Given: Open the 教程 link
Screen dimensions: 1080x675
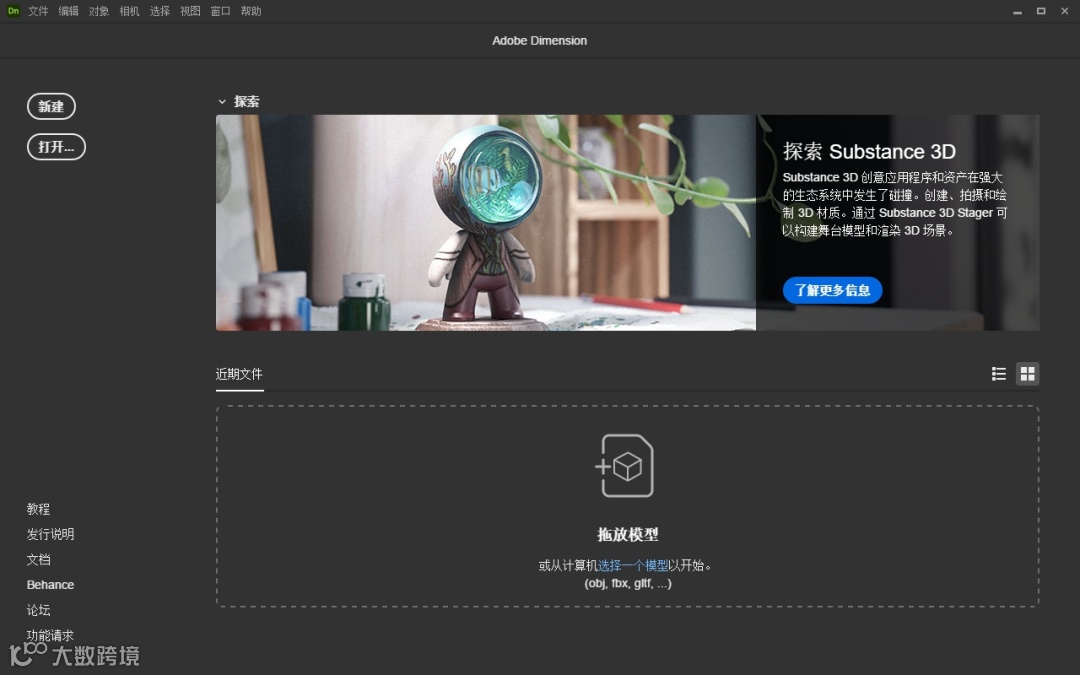Looking at the screenshot, I should click(39, 509).
